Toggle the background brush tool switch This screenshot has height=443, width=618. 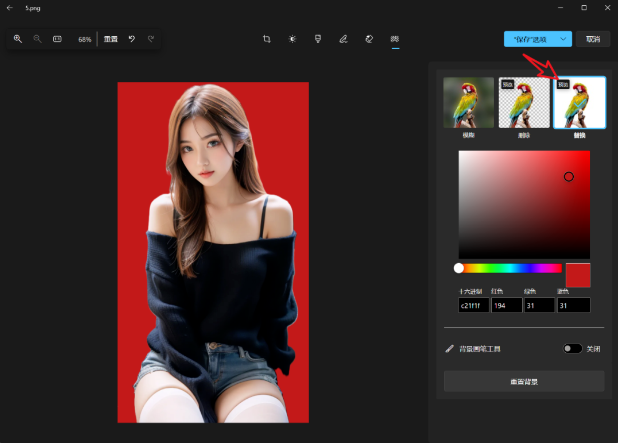(x=572, y=349)
